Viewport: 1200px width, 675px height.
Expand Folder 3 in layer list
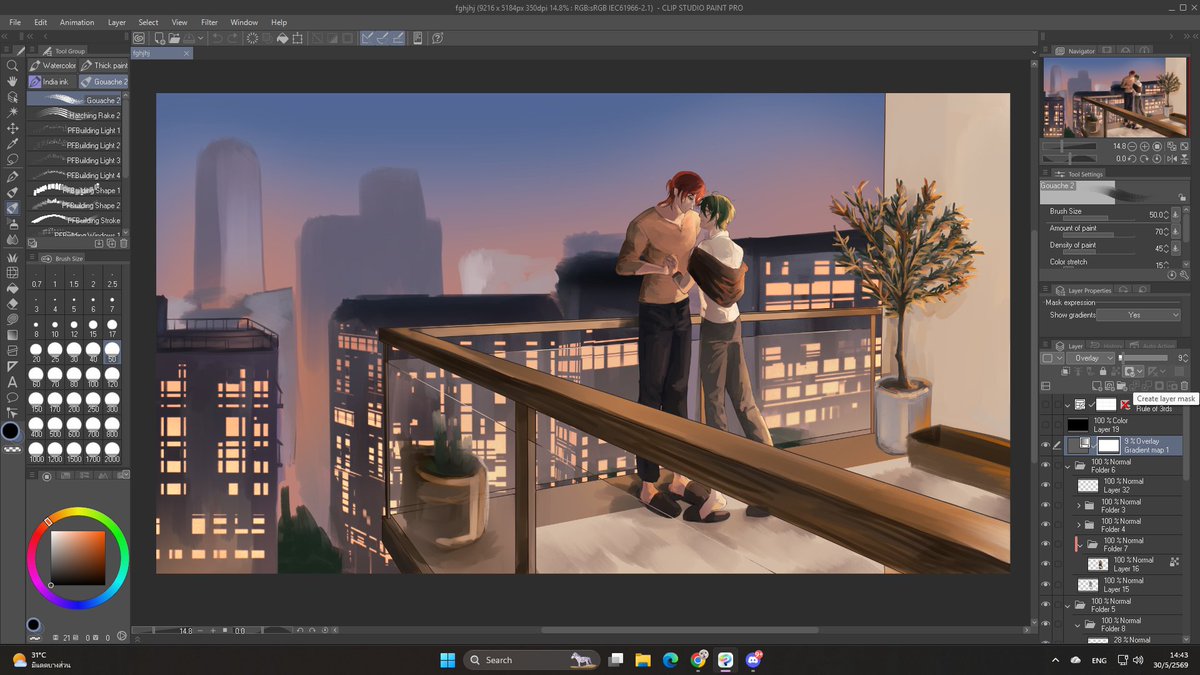point(1078,505)
